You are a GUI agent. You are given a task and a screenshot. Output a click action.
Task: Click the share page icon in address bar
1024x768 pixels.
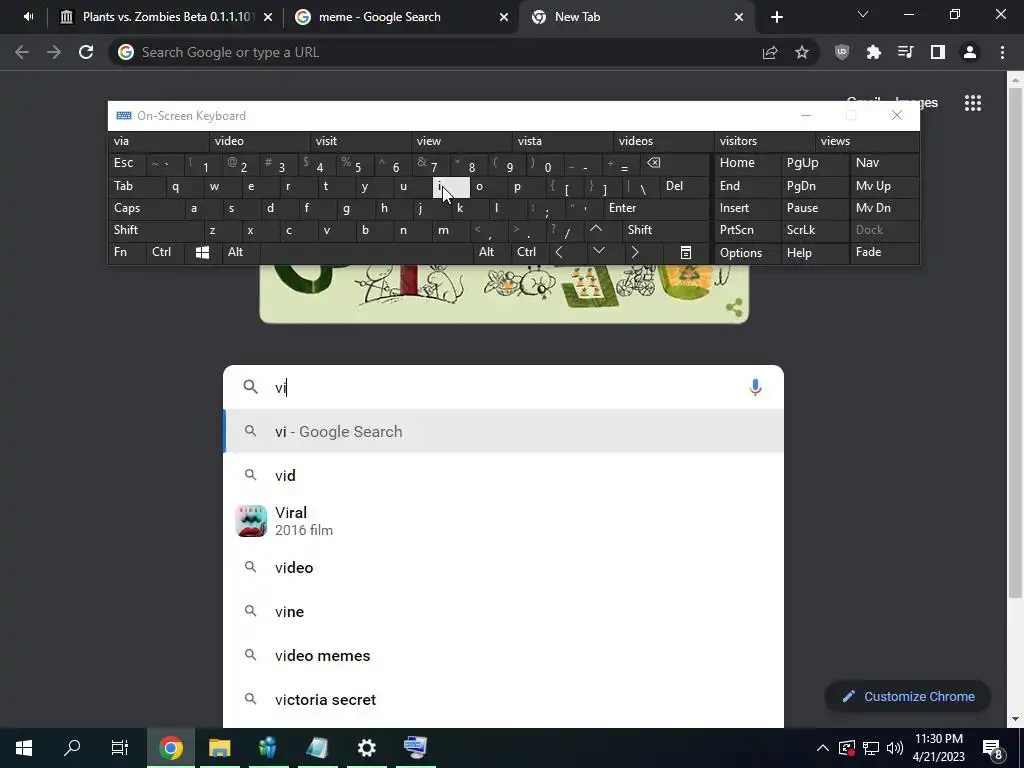(770, 52)
